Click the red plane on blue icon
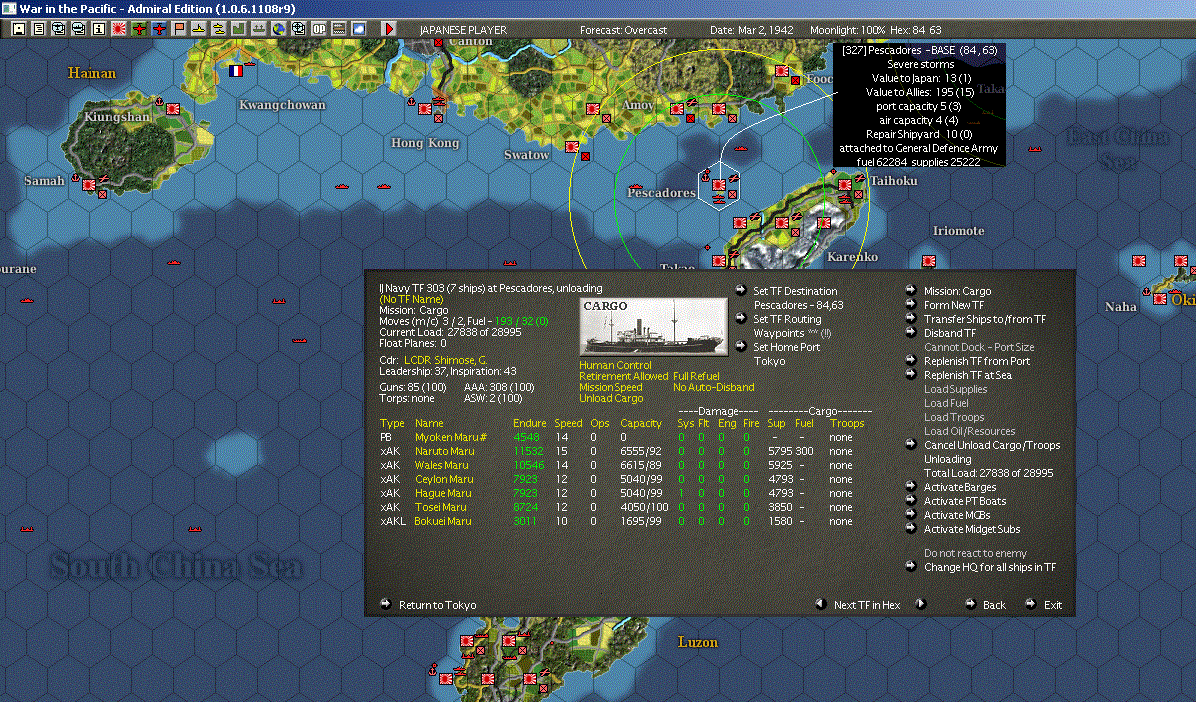This screenshot has height=702, width=1196. [159, 29]
